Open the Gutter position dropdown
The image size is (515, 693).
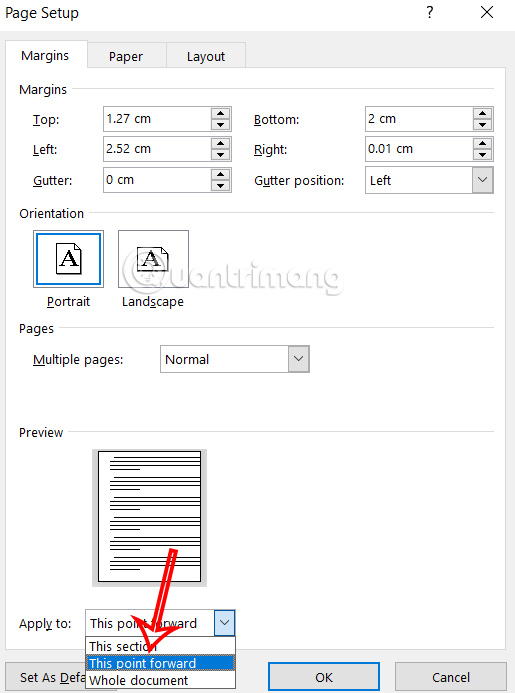[x=482, y=180]
